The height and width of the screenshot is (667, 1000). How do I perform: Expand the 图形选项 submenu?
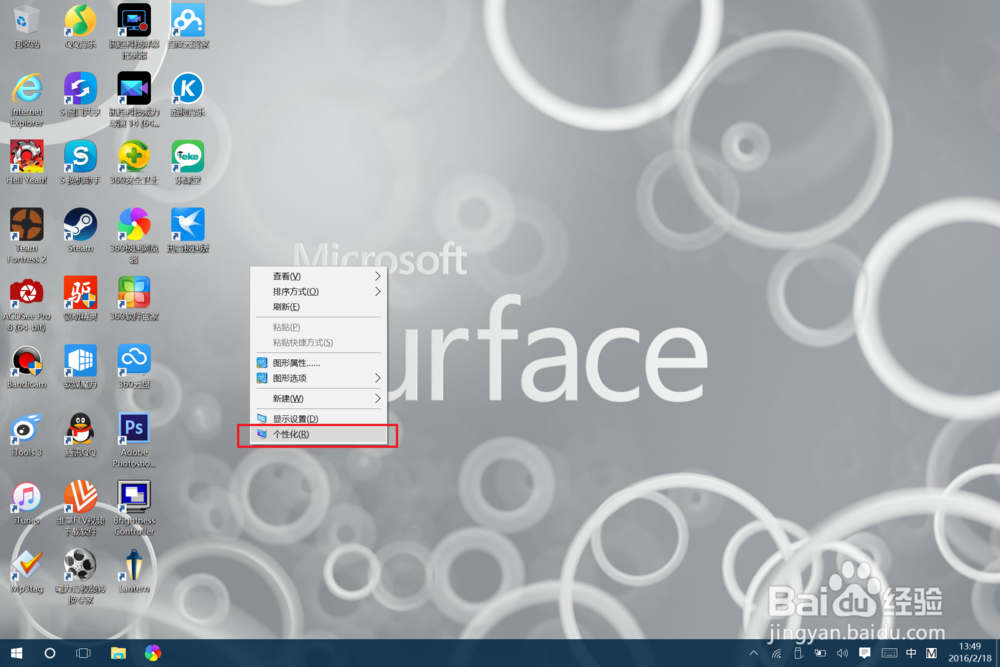[x=318, y=378]
